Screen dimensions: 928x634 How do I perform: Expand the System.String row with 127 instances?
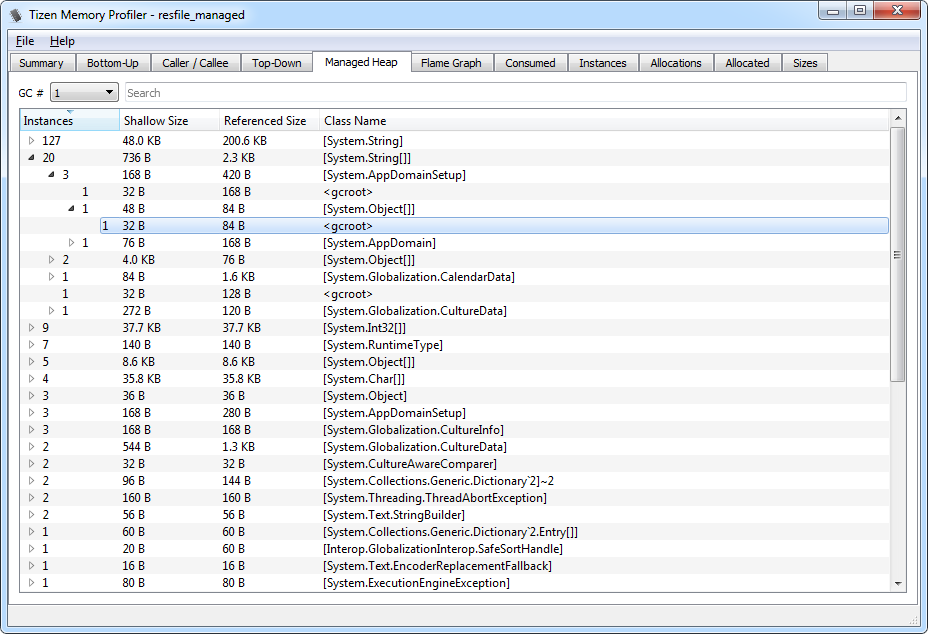tap(31, 140)
